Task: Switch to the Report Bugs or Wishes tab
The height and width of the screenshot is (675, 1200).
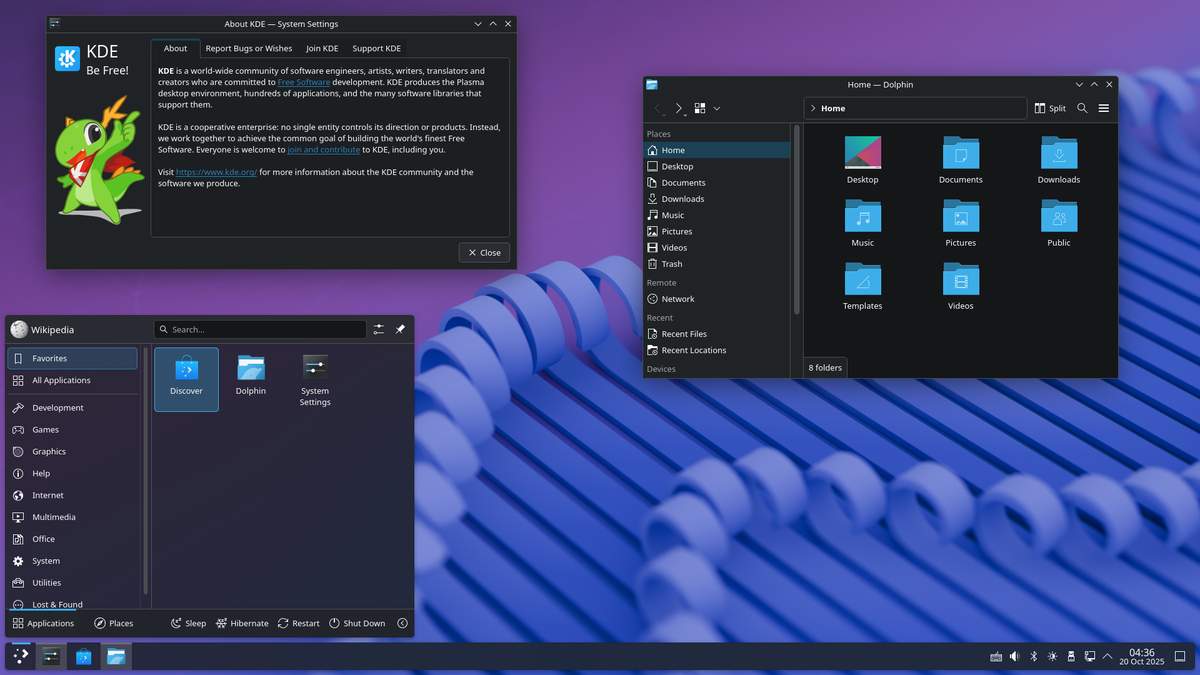Action: 249,48
